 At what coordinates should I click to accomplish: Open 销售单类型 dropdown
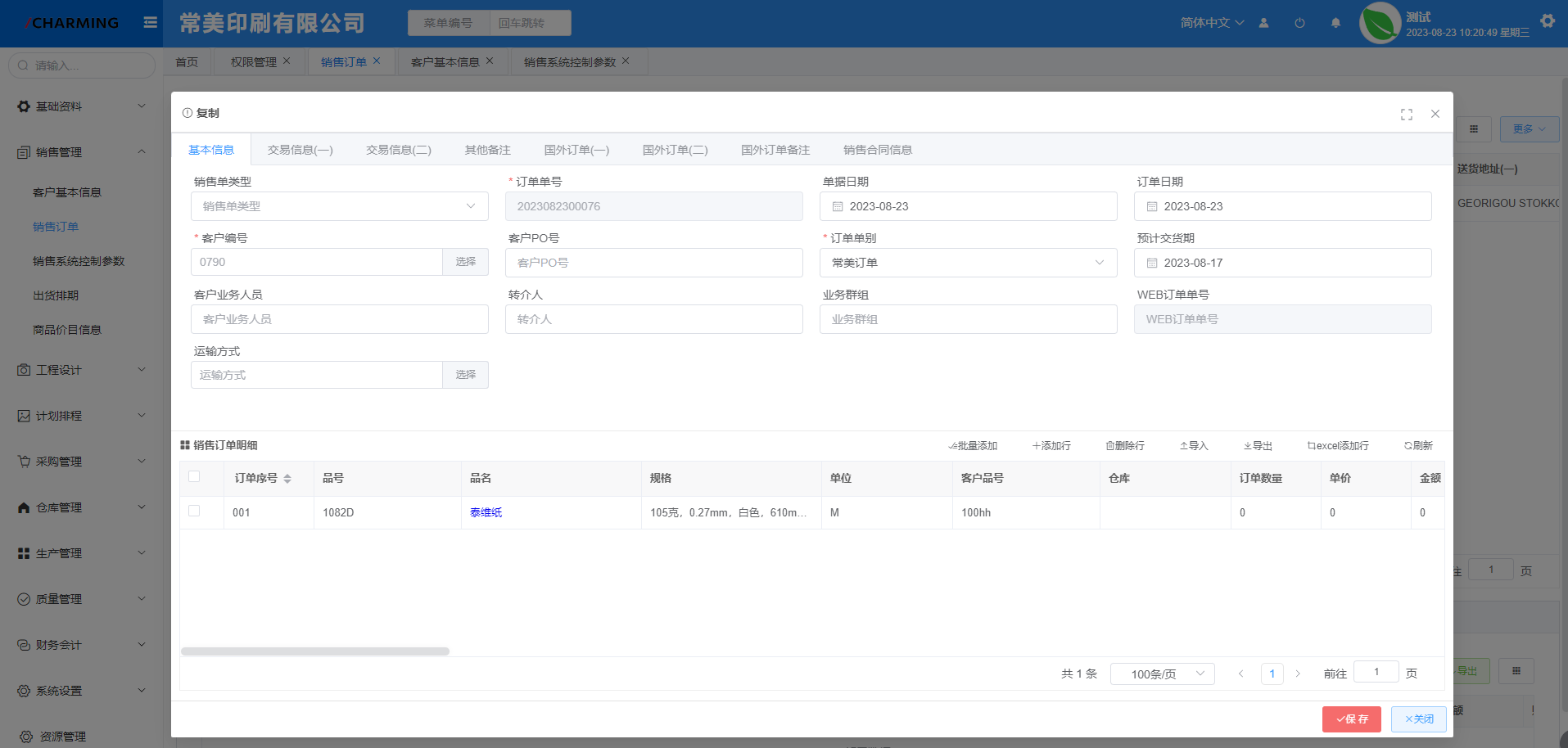[340, 206]
